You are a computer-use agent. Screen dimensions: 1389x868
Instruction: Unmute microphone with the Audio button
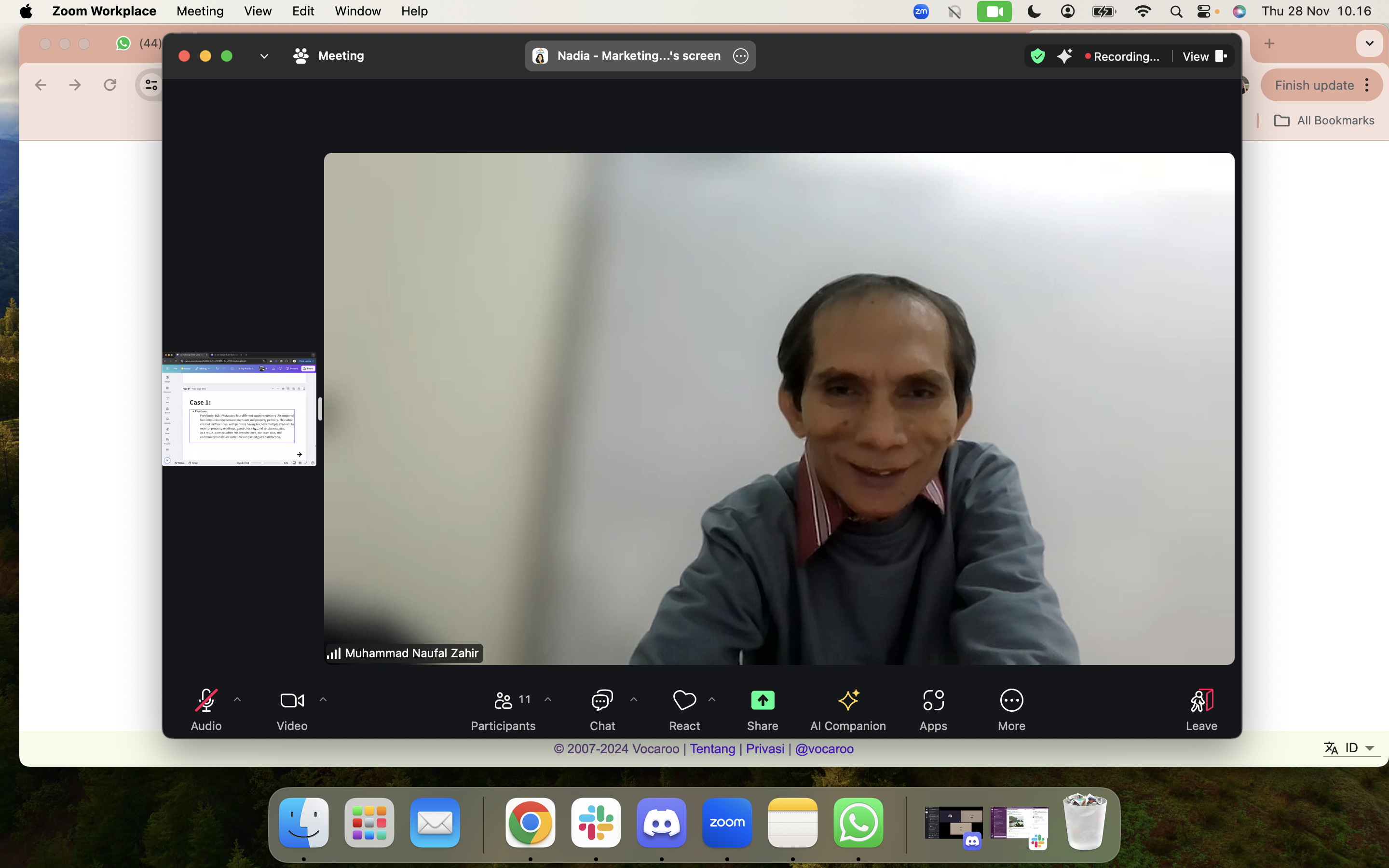(206, 710)
